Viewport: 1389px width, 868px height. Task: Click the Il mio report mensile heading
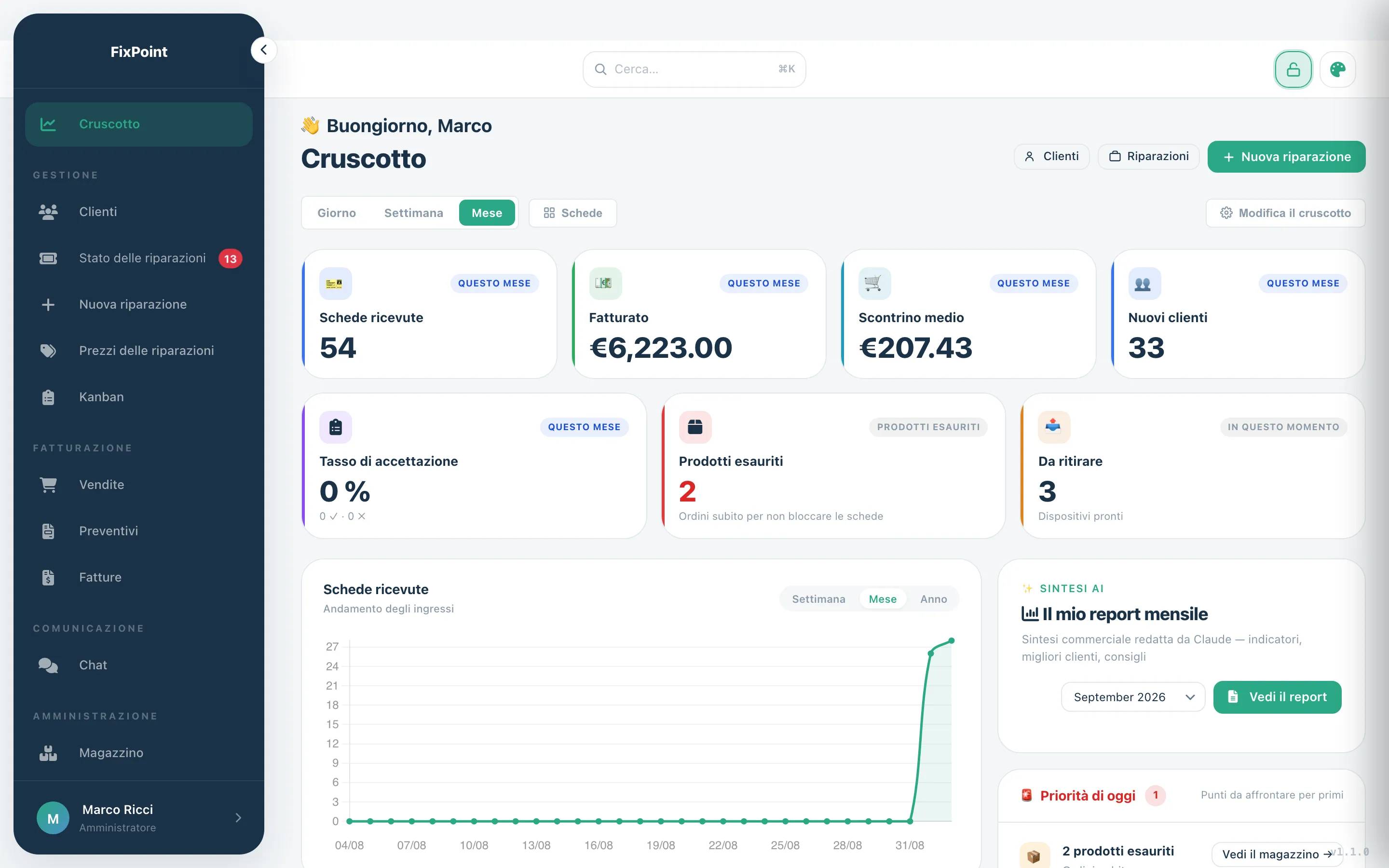coord(1115,614)
